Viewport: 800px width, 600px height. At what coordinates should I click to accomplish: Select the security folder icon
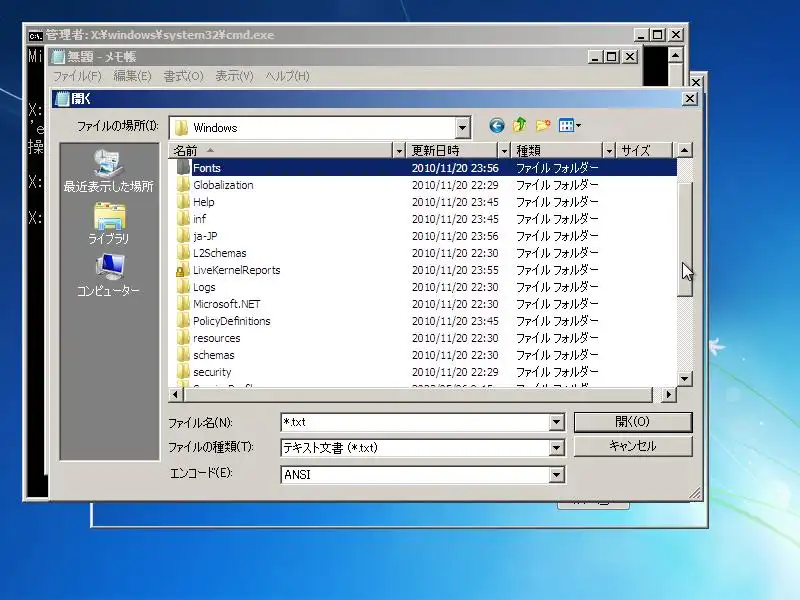pyautogui.click(x=183, y=372)
